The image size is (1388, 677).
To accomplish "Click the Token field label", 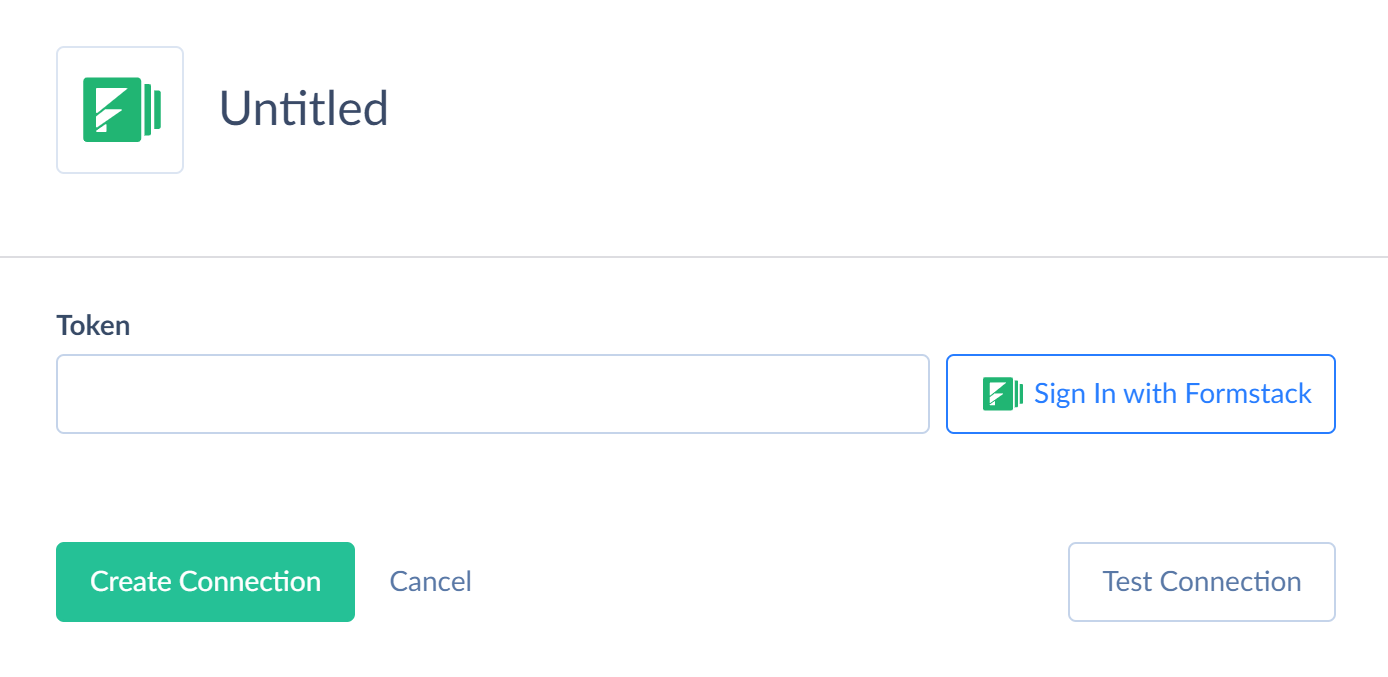I will (93, 325).
